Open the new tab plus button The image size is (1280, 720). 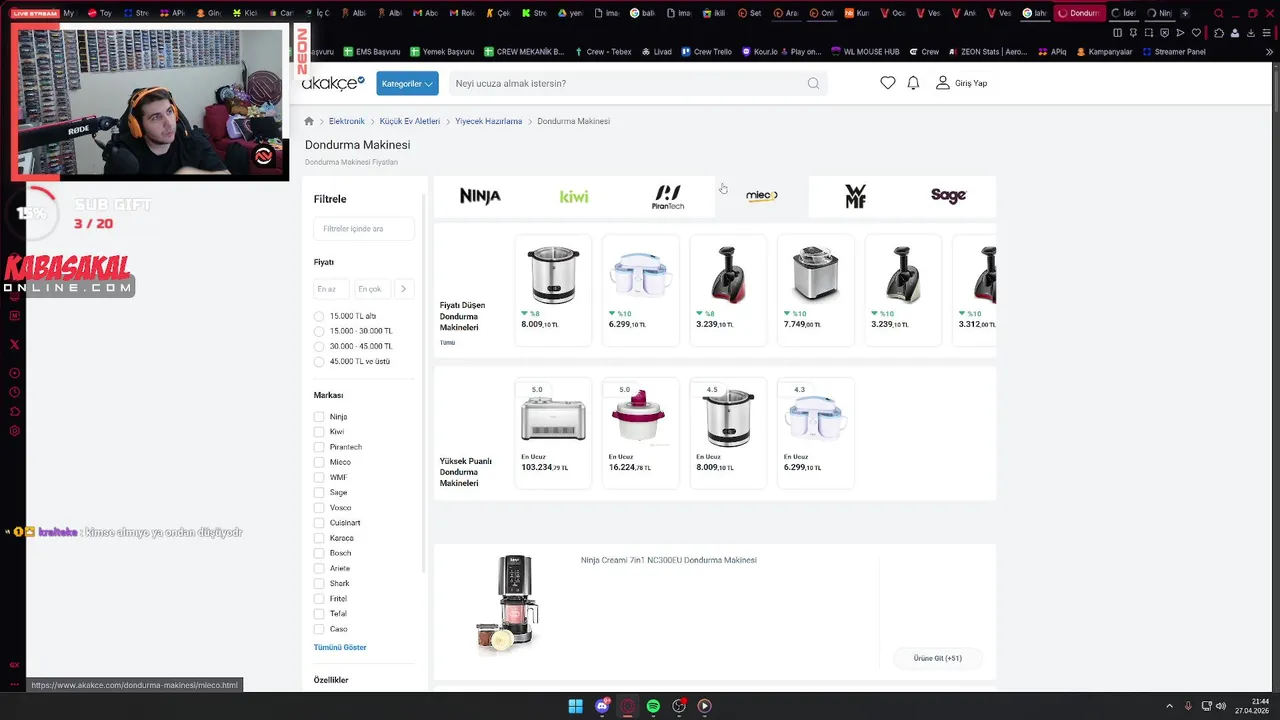[x=1185, y=13]
